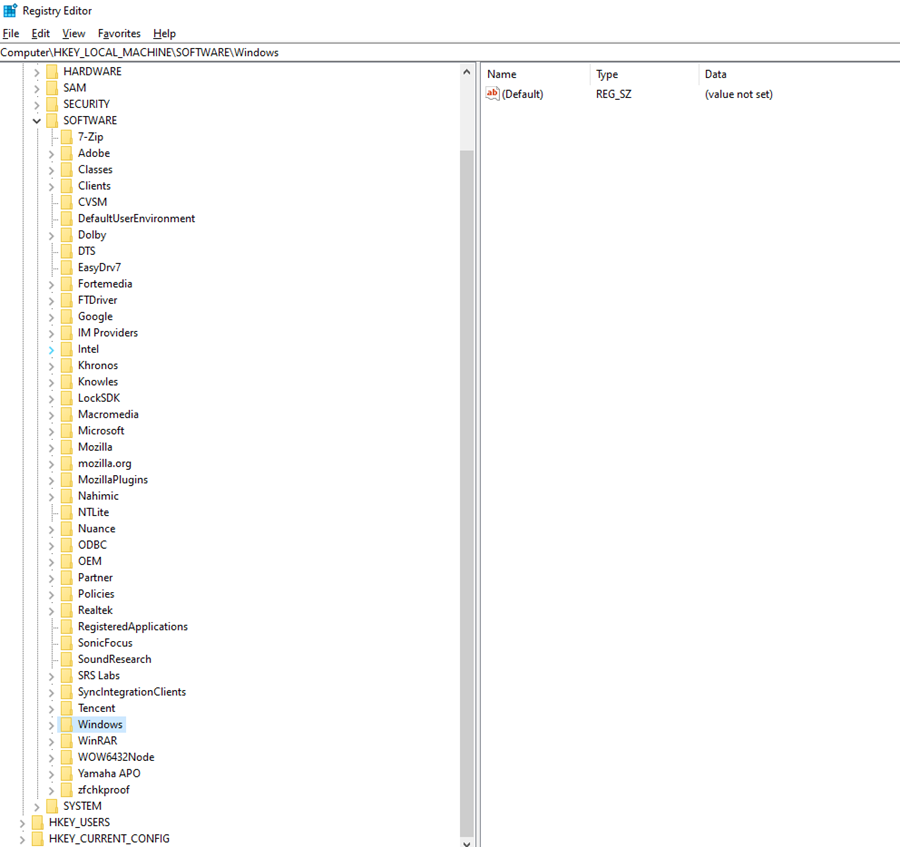Select the (Default) value entry
The height and width of the screenshot is (847, 900).
click(522, 93)
